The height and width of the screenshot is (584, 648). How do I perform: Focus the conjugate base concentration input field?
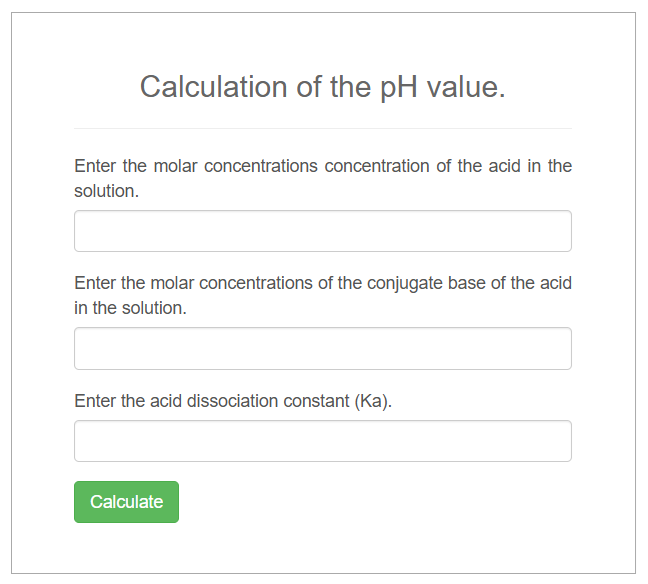(322, 348)
